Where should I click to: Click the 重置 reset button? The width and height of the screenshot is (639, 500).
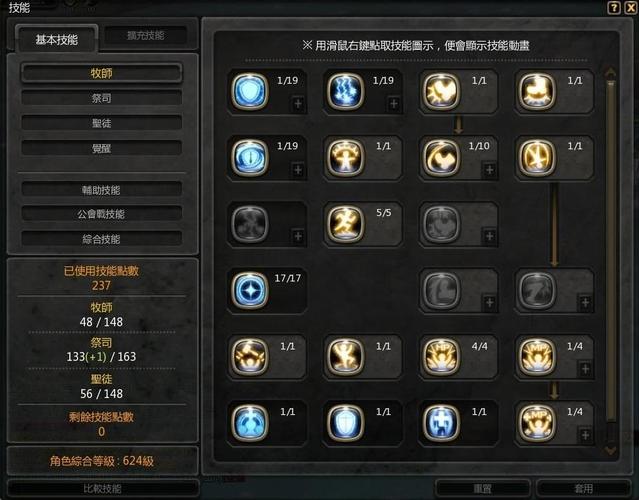pyautogui.click(x=483, y=488)
